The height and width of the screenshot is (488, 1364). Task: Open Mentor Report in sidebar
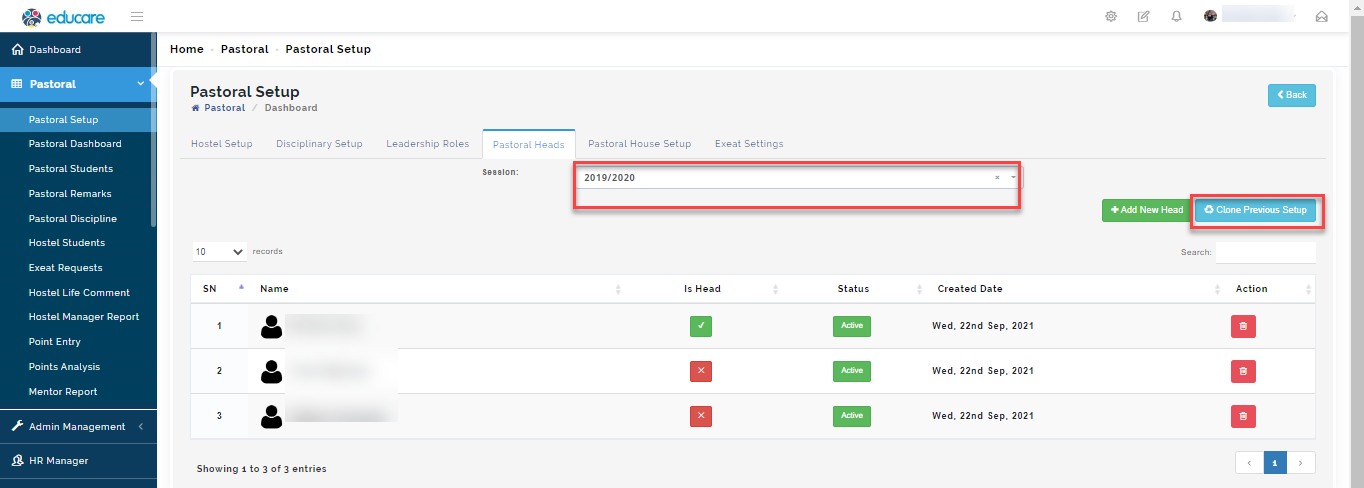pos(63,392)
